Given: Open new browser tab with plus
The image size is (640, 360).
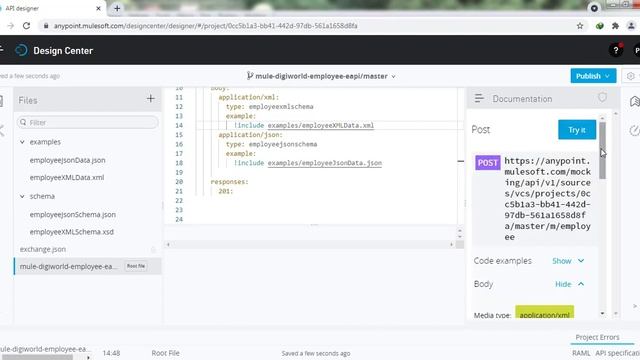Looking at the screenshot, I should coord(117,8).
